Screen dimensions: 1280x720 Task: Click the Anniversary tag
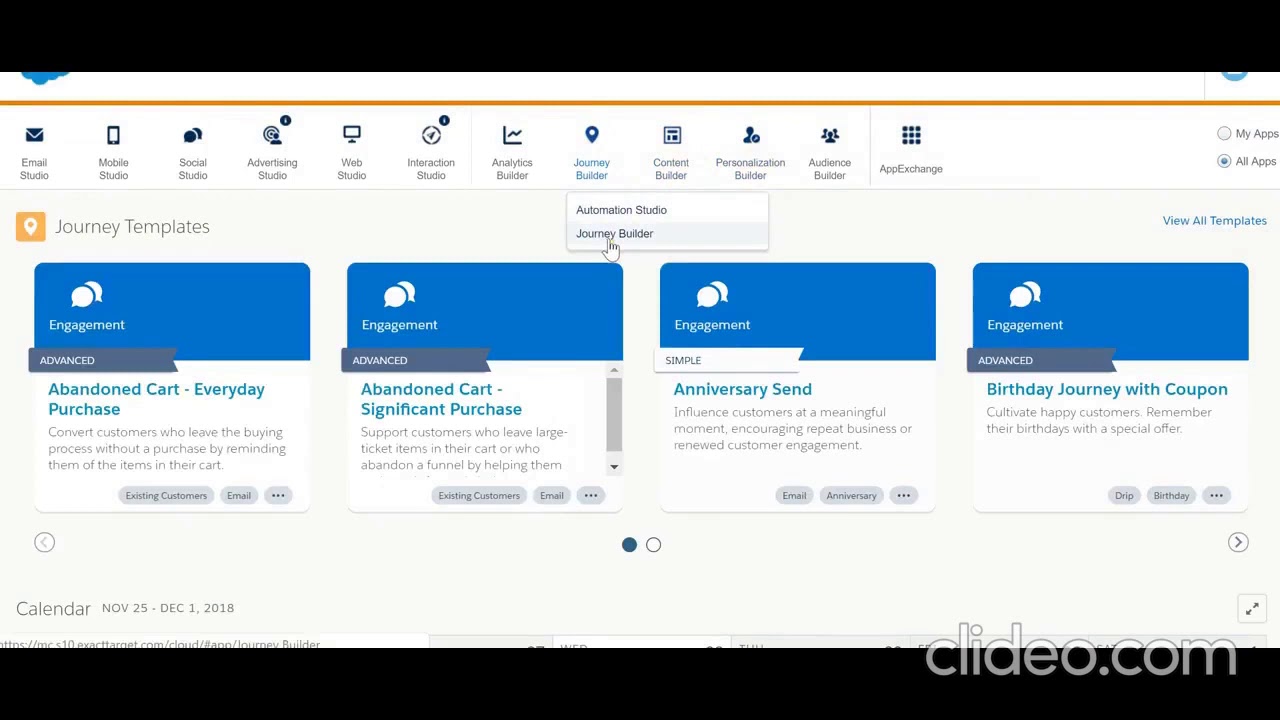[x=851, y=495]
